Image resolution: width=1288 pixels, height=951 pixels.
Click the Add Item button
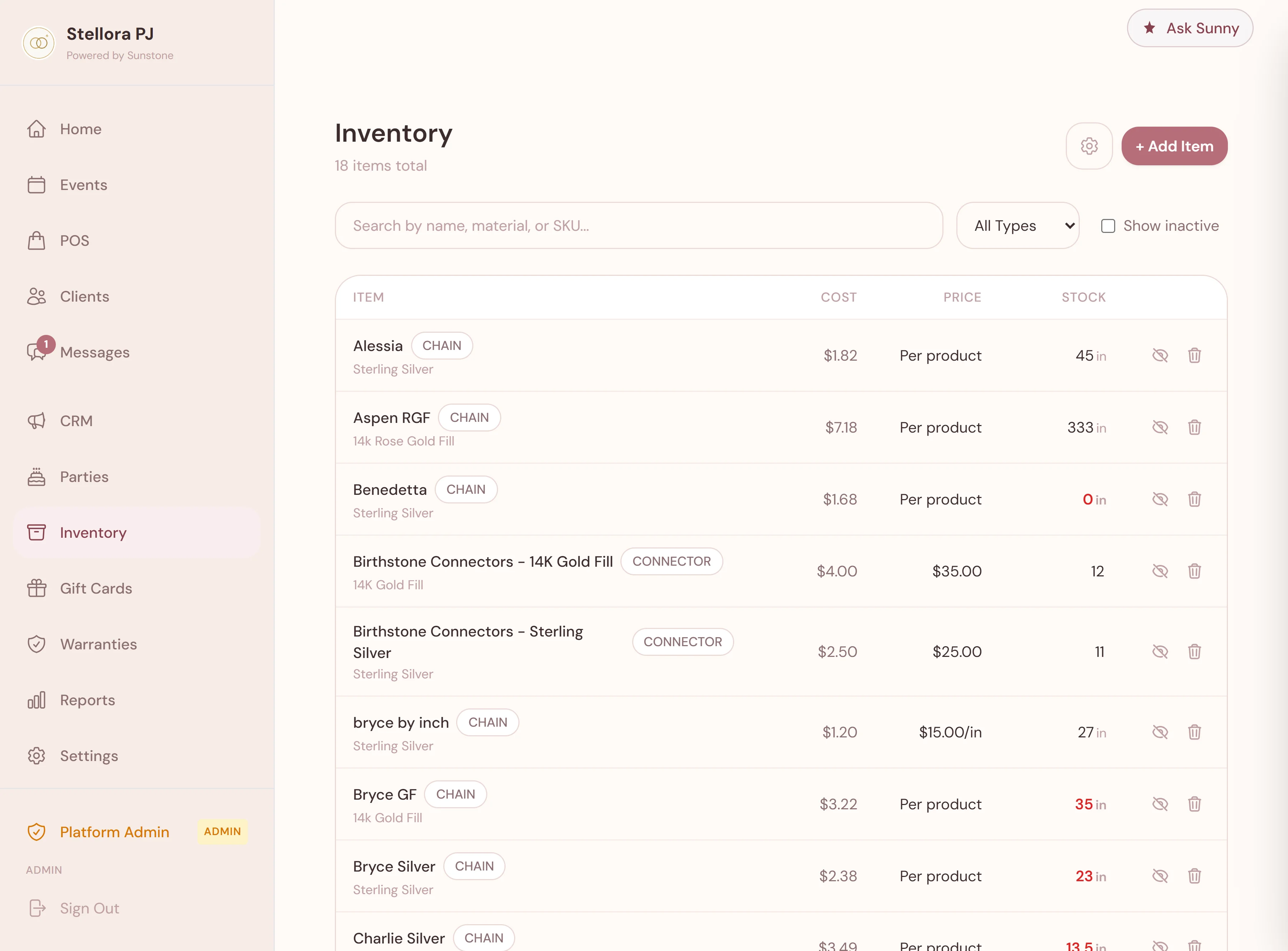1174,146
